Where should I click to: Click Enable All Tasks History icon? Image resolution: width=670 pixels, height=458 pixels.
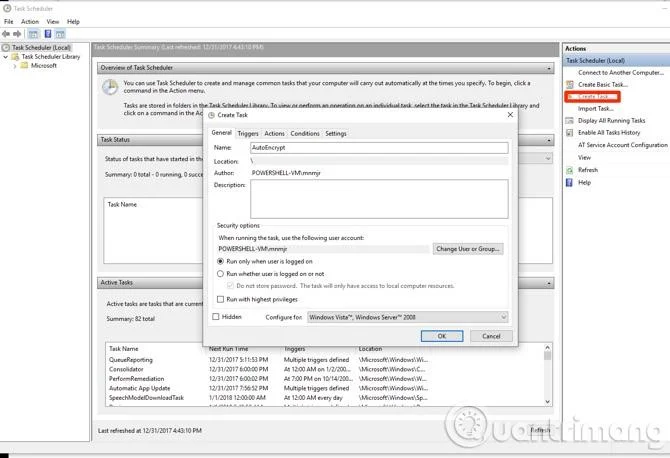tap(570, 133)
